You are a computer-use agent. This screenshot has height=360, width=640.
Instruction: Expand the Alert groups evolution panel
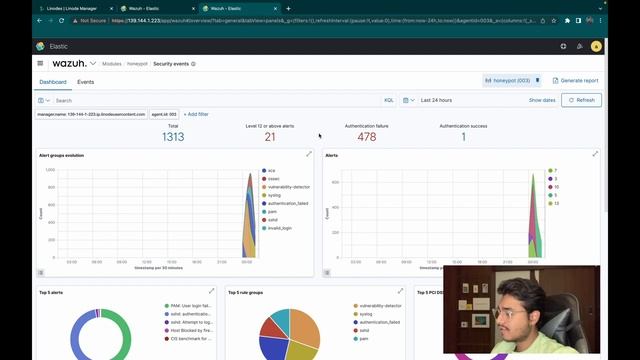coord(309,154)
